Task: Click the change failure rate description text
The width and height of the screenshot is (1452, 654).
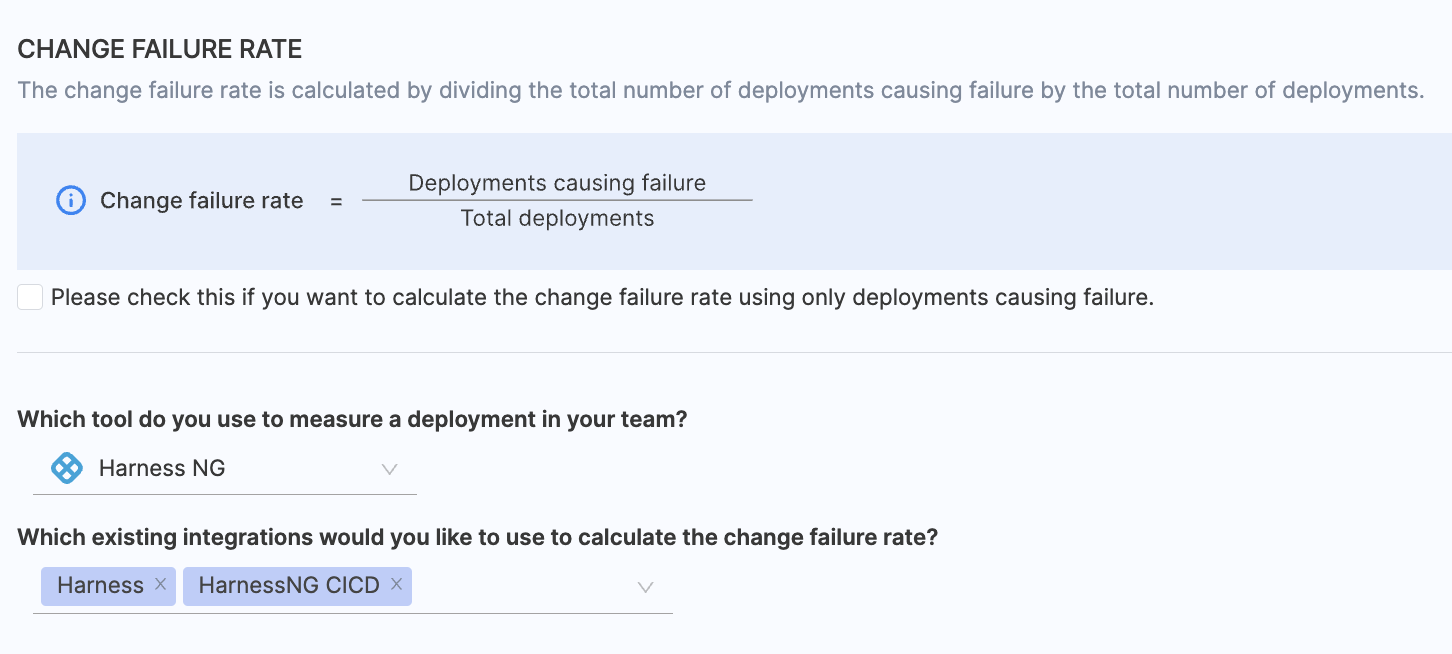Action: pyautogui.click(x=720, y=91)
